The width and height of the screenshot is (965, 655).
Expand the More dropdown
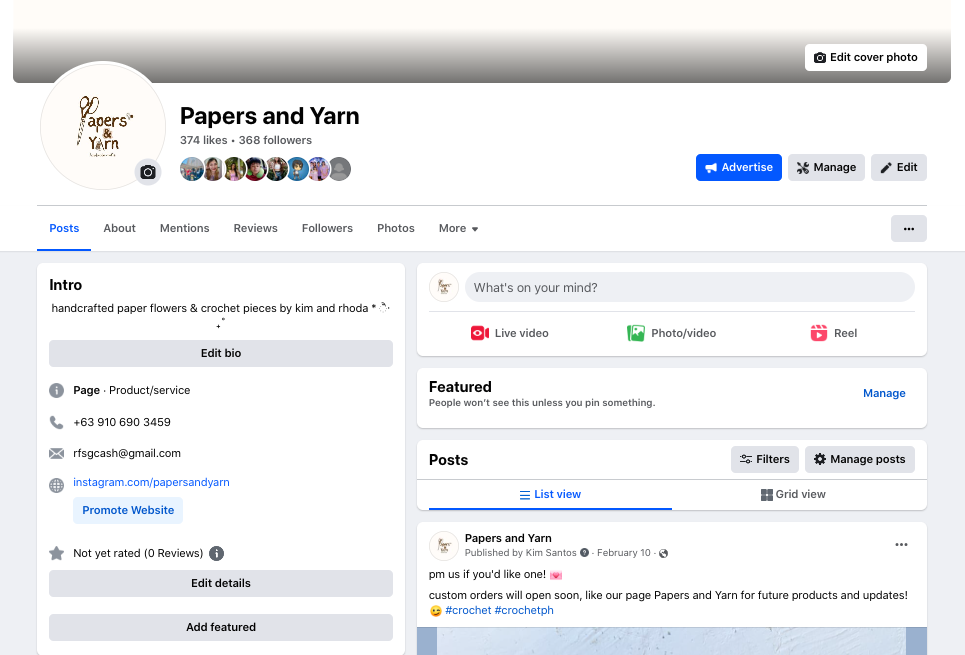pyautogui.click(x=458, y=228)
